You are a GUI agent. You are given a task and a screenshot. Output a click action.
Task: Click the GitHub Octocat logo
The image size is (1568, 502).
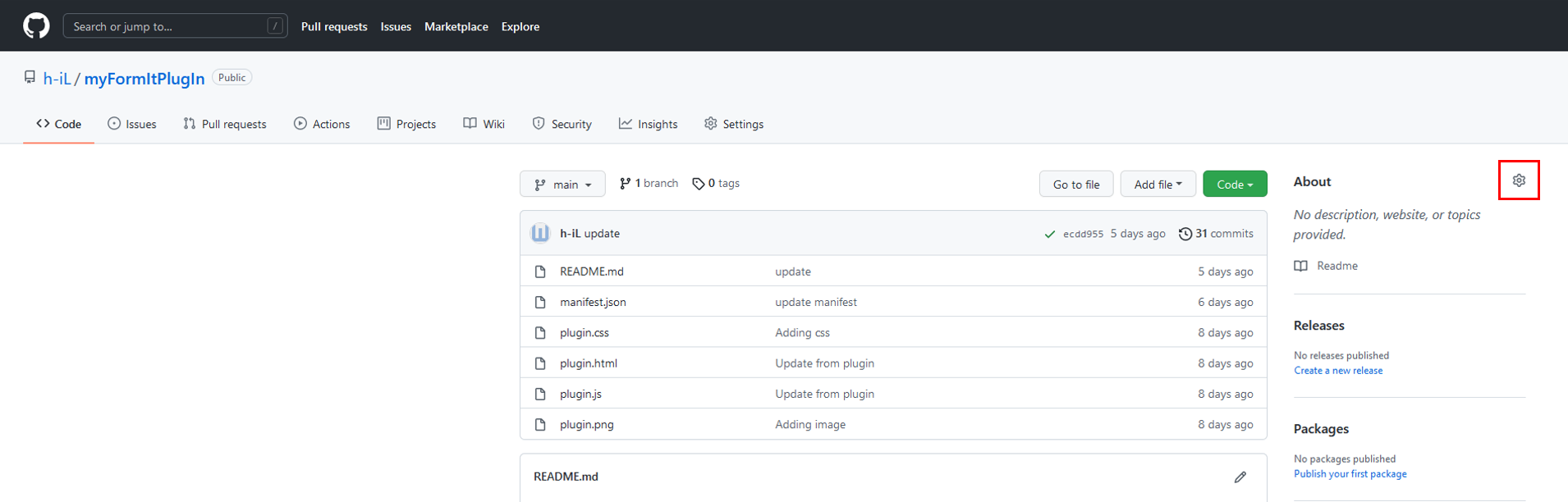point(36,25)
